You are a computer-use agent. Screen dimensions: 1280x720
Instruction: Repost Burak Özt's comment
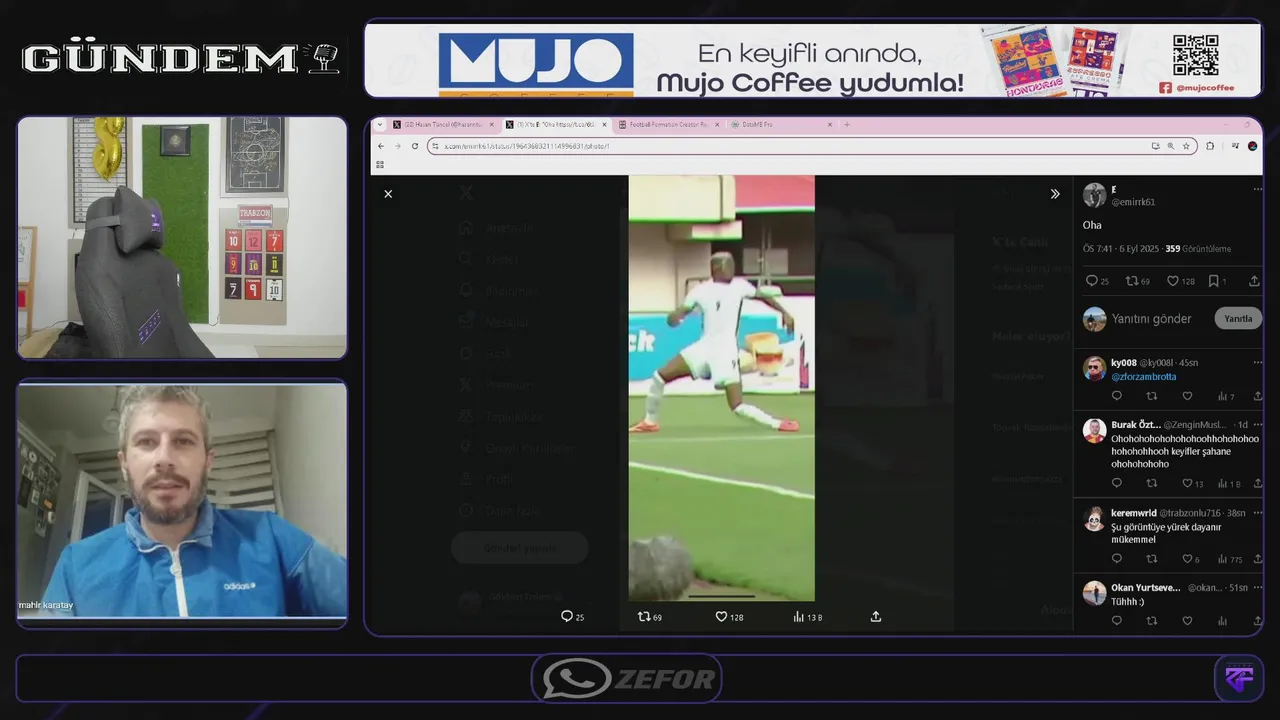[x=1152, y=483]
